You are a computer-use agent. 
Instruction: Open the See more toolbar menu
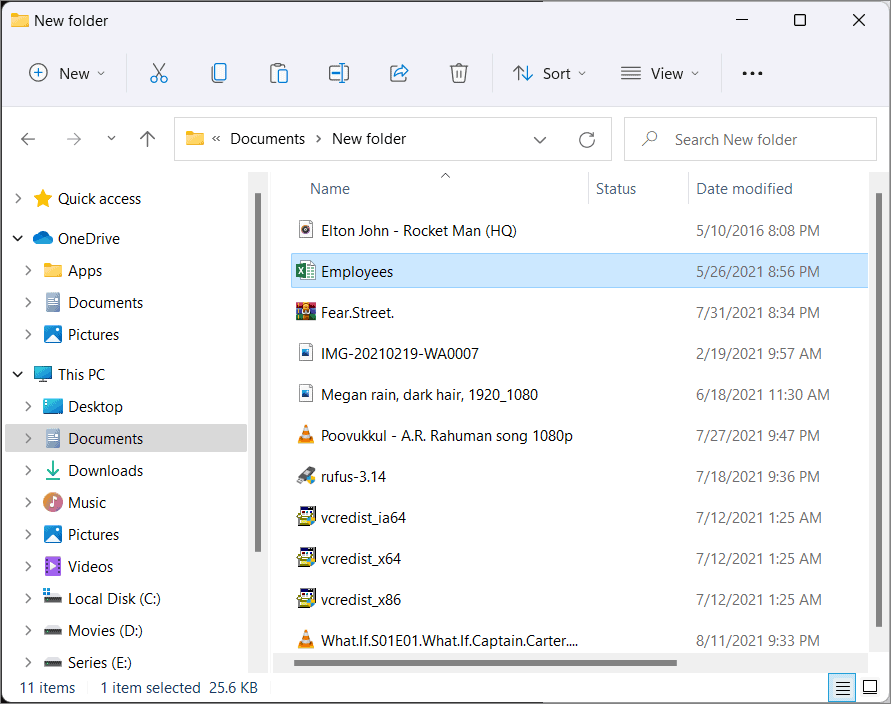pyautogui.click(x=752, y=72)
